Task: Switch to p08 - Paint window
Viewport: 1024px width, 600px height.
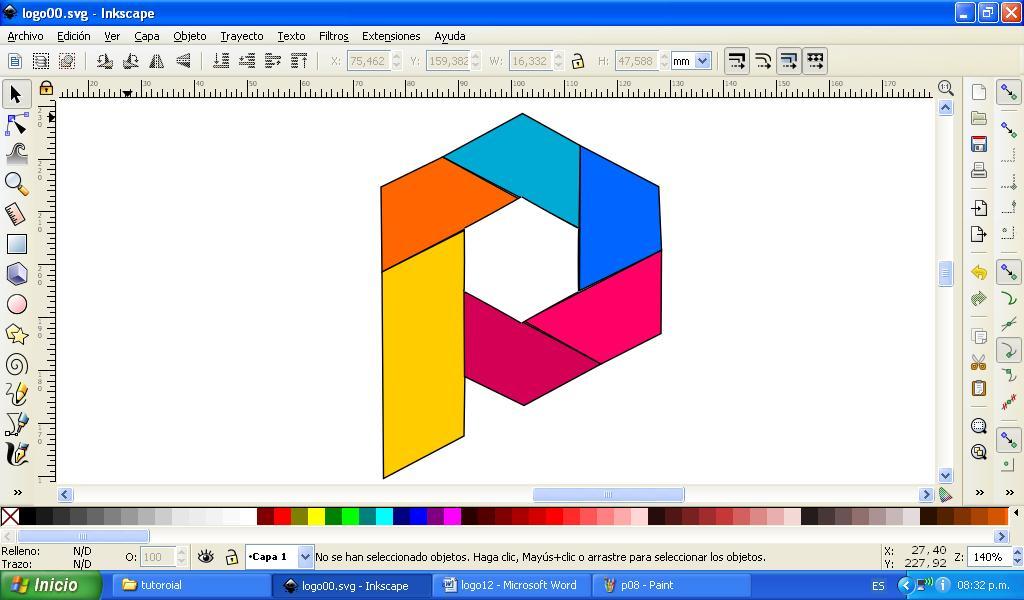Action: click(x=671, y=585)
